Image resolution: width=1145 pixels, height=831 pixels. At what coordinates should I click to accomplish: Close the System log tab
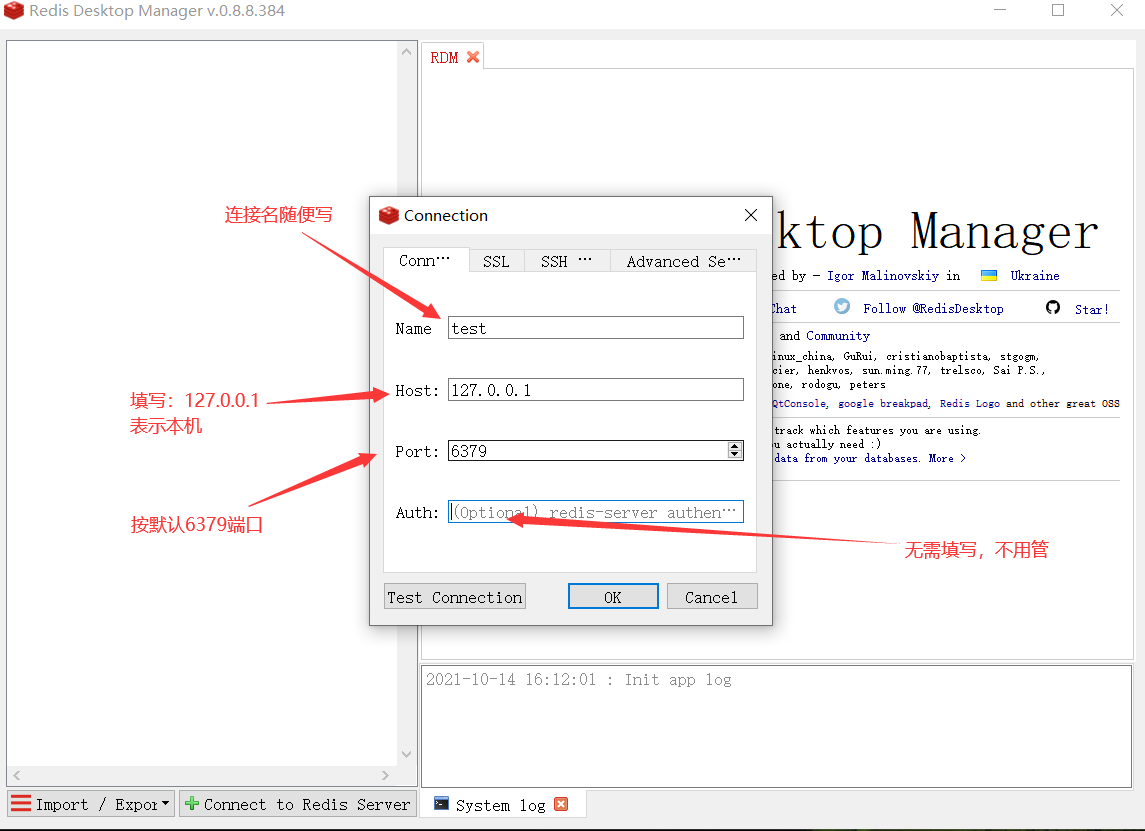(x=561, y=804)
